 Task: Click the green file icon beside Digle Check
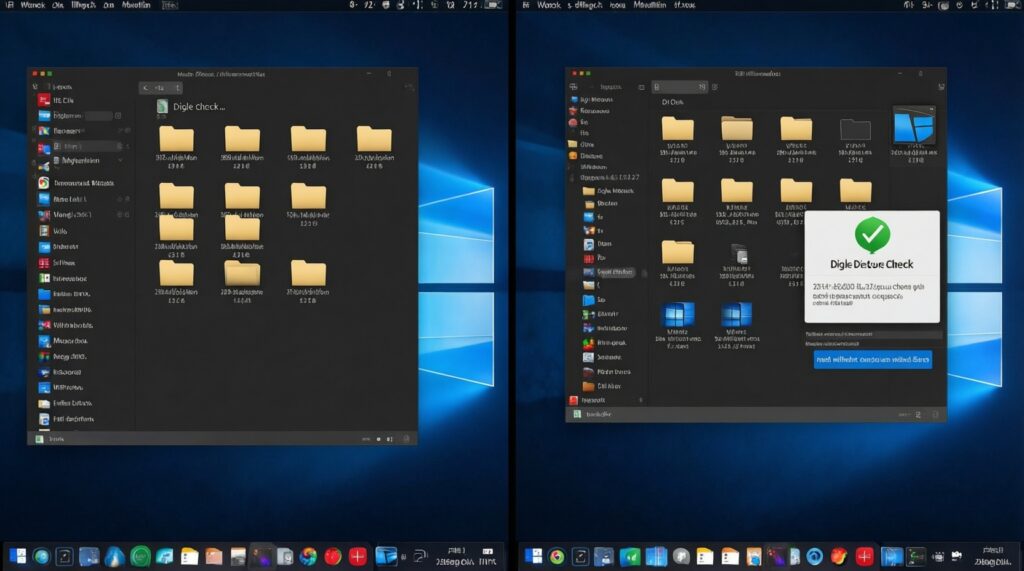tap(162, 106)
